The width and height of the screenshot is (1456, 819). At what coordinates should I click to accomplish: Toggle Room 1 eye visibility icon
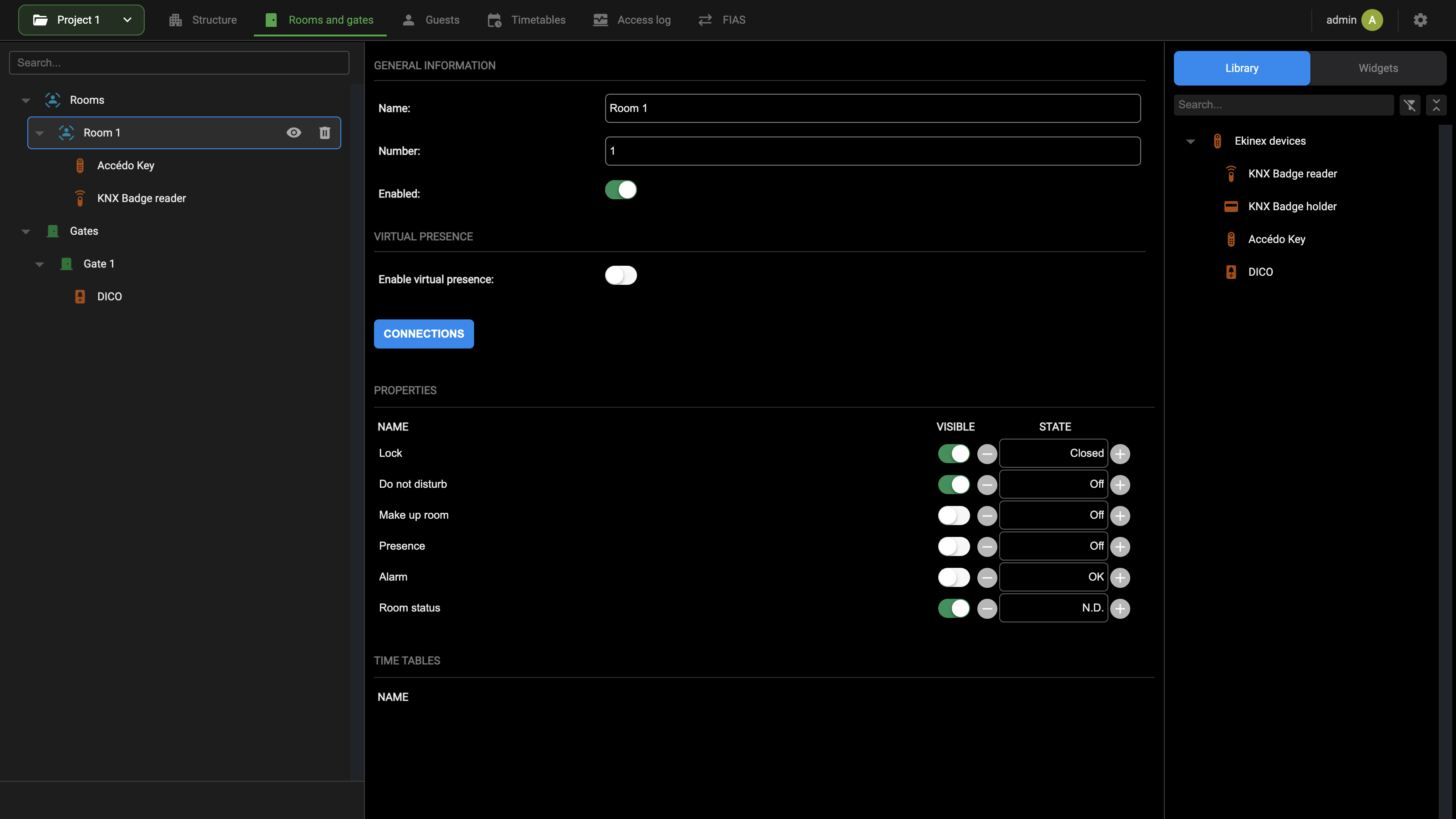pyautogui.click(x=293, y=133)
